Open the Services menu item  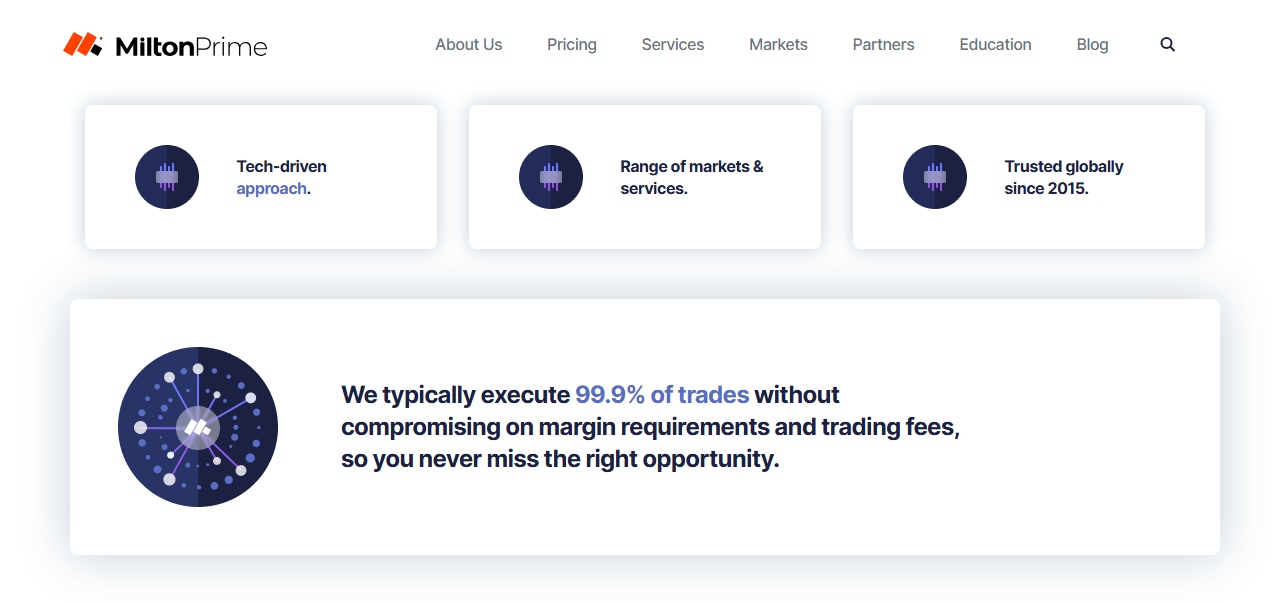[x=673, y=44]
